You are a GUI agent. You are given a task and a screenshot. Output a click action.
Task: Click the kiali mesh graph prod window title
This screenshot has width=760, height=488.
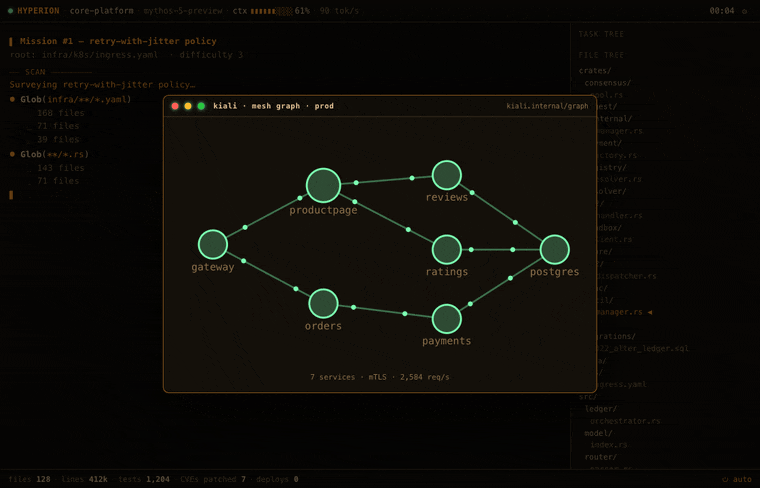pos(273,106)
